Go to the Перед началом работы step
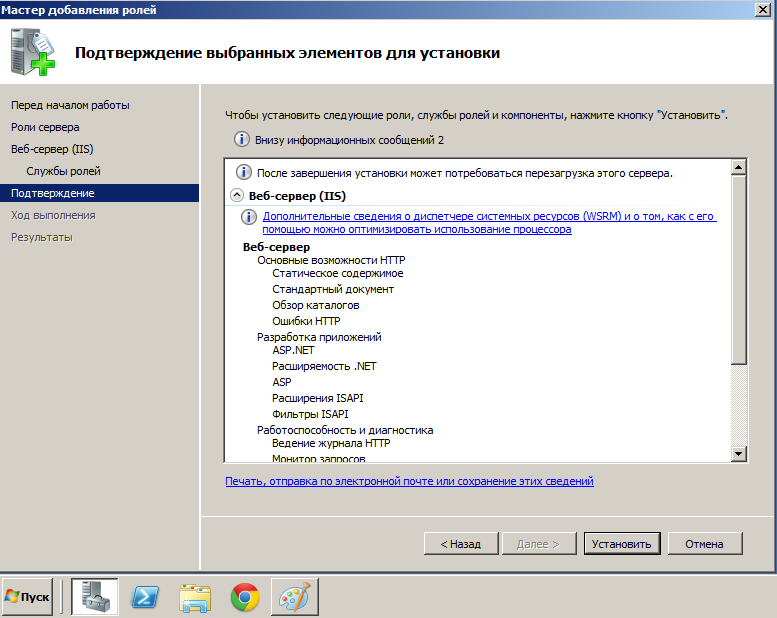The image size is (777, 618). [70, 105]
